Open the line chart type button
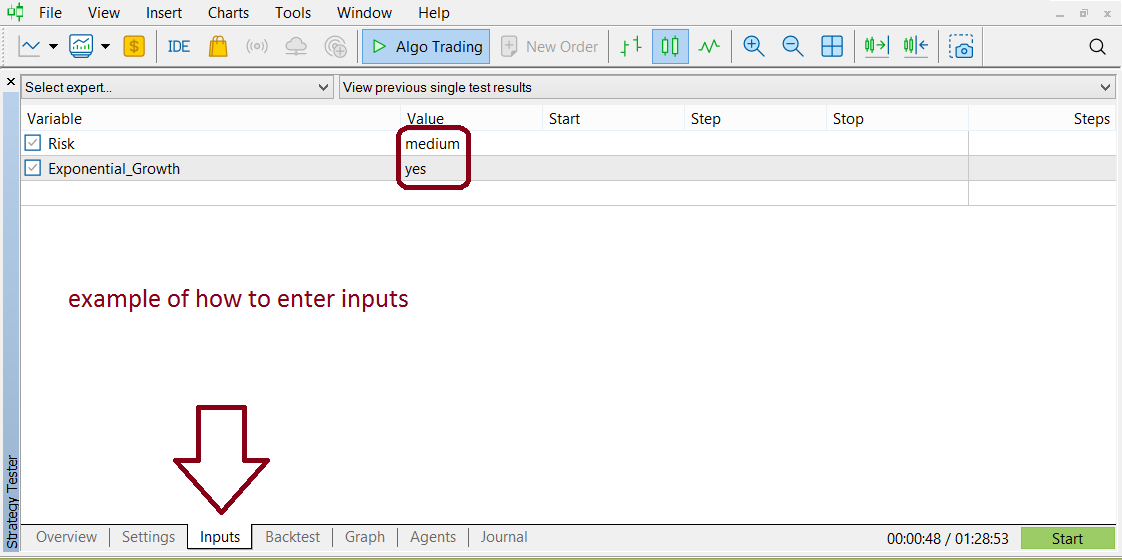This screenshot has width=1122, height=560. [29, 46]
